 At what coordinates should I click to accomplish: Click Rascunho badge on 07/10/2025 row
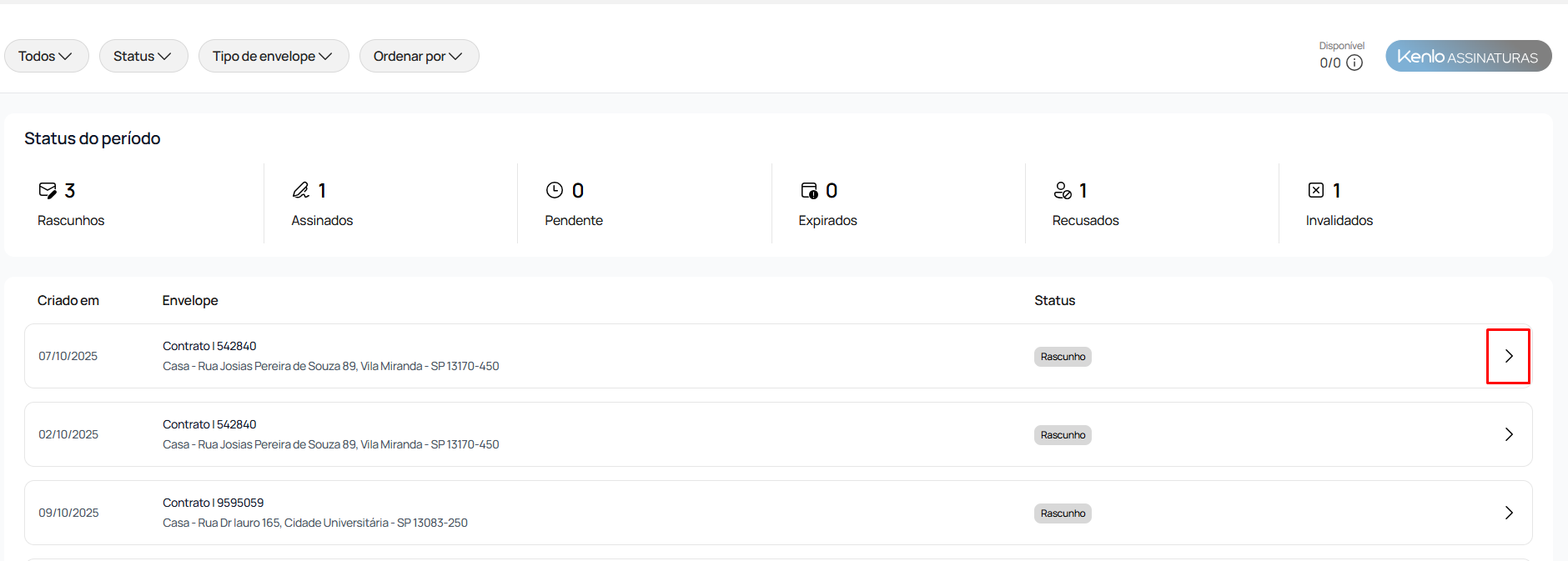1063,357
